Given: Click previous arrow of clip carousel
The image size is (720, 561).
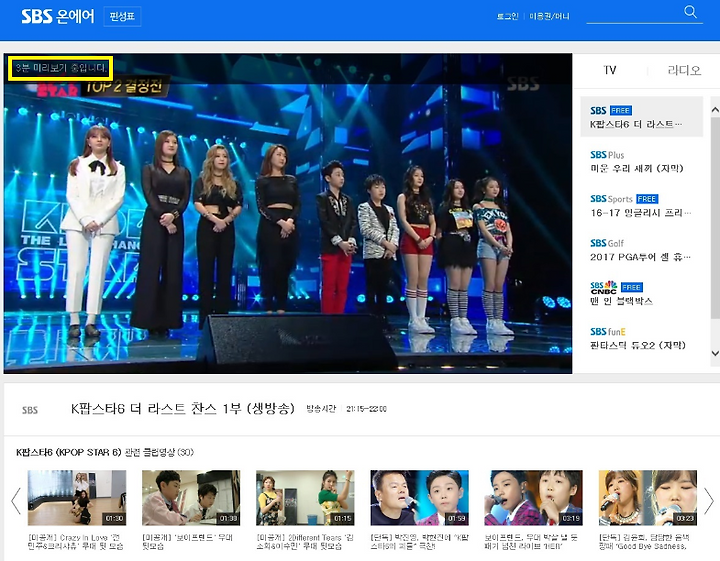Looking at the screenshot, I should [16, 500].
